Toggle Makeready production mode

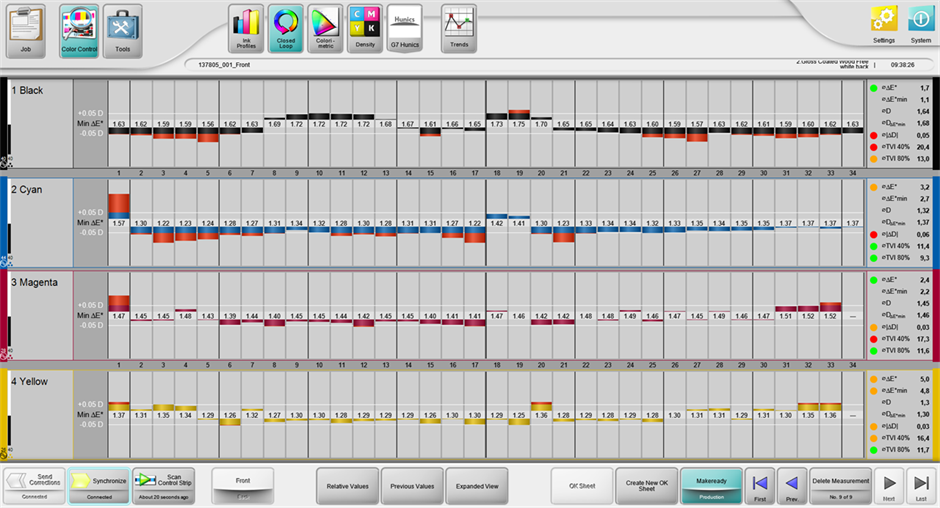(x=711, y=485)
